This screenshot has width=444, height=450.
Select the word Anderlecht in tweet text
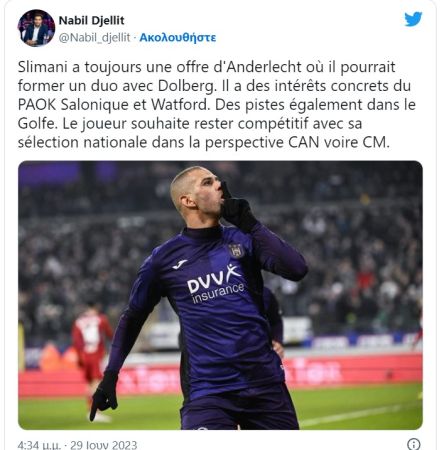tap(264, 67)
